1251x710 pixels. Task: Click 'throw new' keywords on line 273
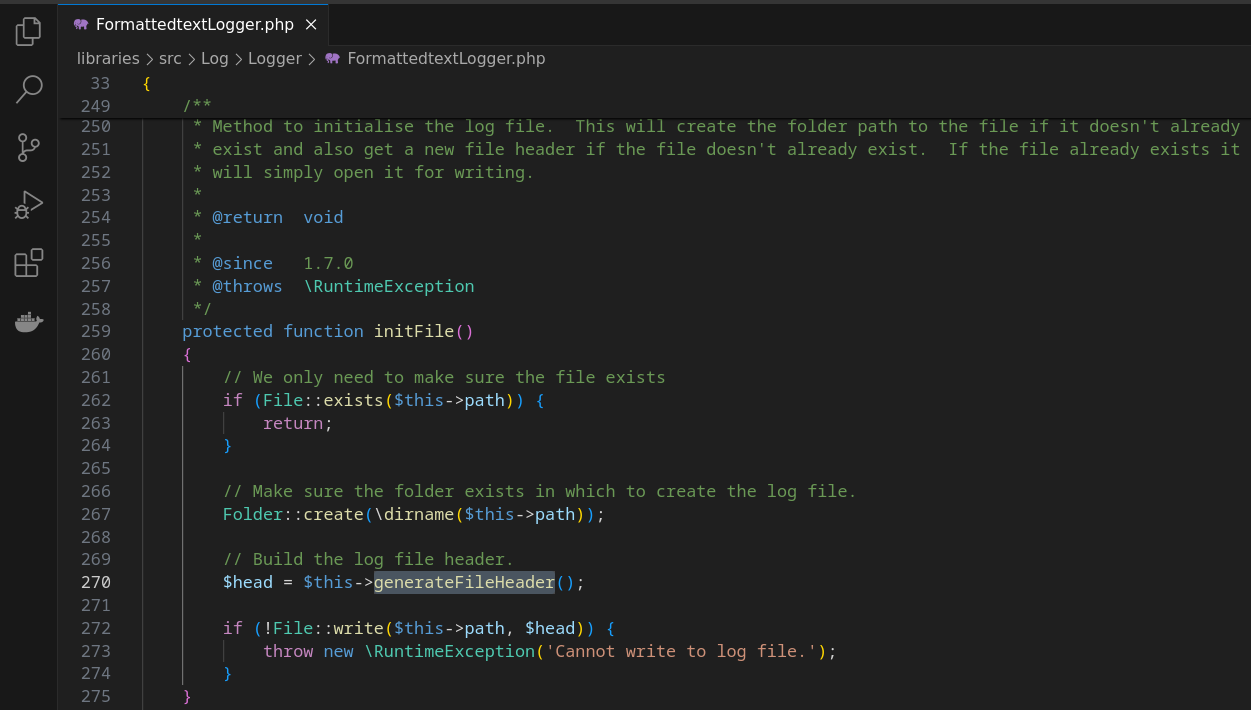[x=308, y=651]
